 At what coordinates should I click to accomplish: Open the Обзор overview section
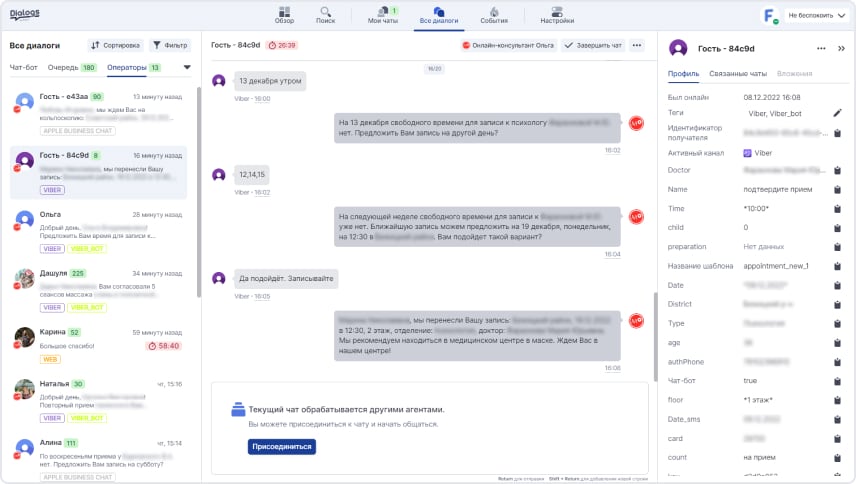(x=284, y=15)
